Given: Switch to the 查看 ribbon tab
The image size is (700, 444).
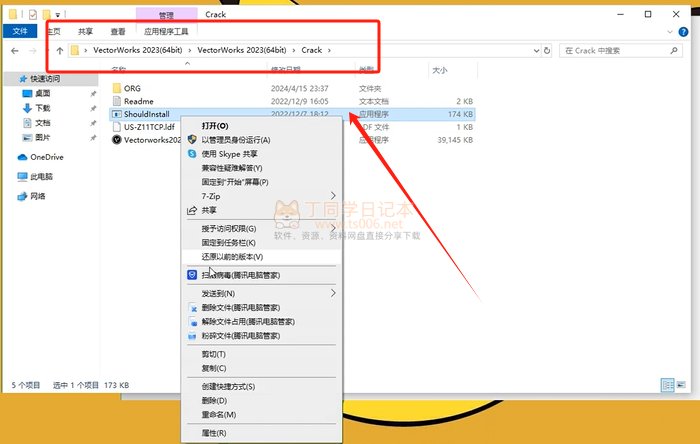Looking at the screenshot, I should tap(118, 31).
